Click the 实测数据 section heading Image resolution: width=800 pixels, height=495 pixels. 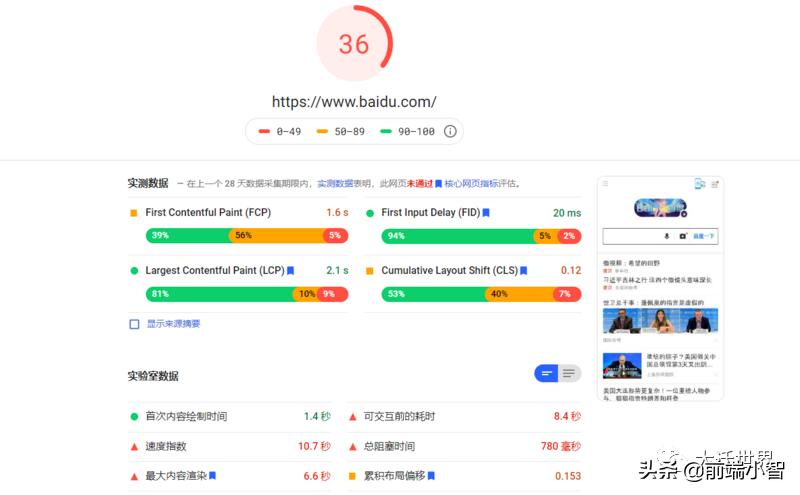[x=148, y=183]
